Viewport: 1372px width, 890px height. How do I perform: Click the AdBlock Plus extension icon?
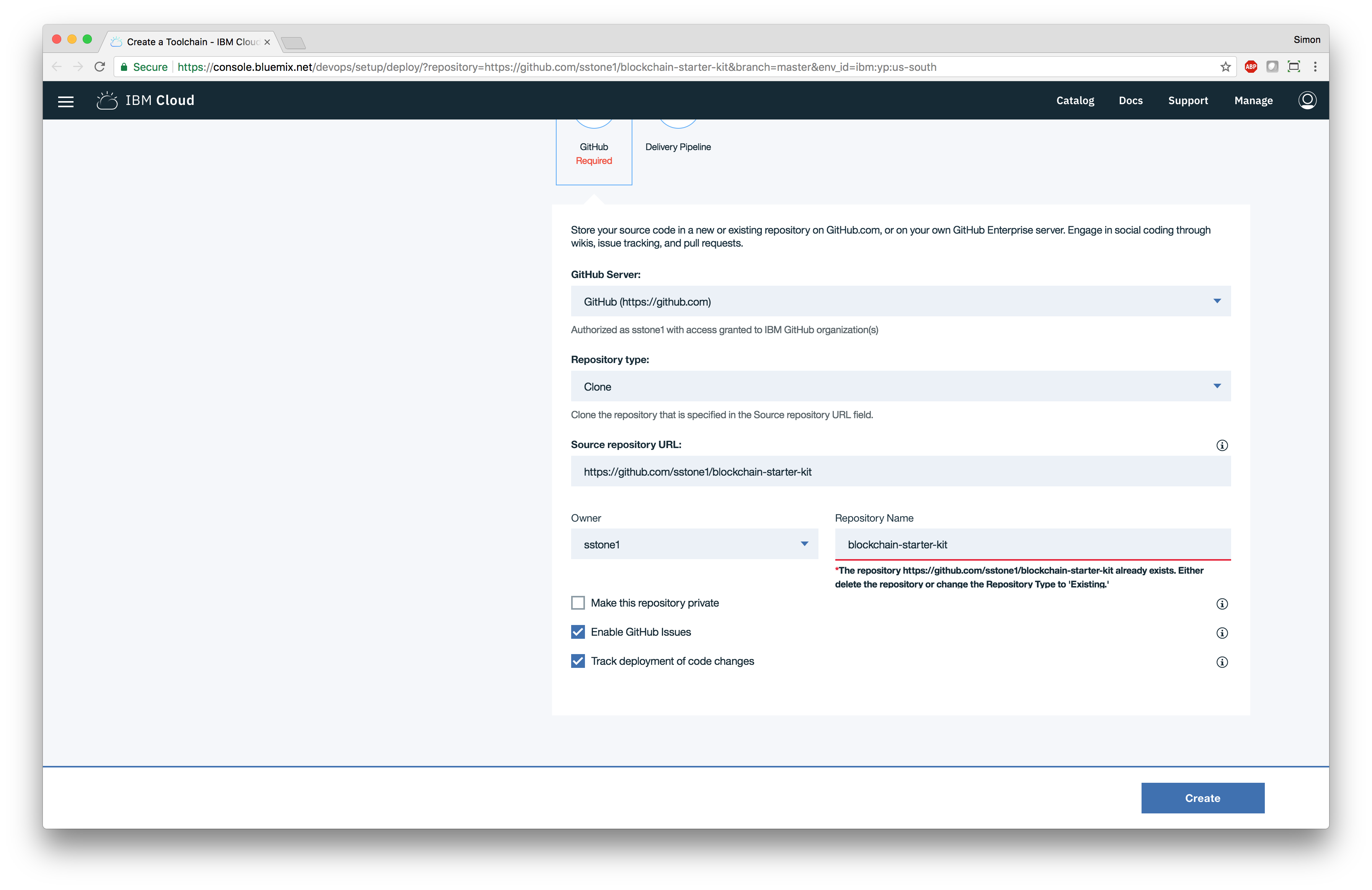tap(1250, 67)
